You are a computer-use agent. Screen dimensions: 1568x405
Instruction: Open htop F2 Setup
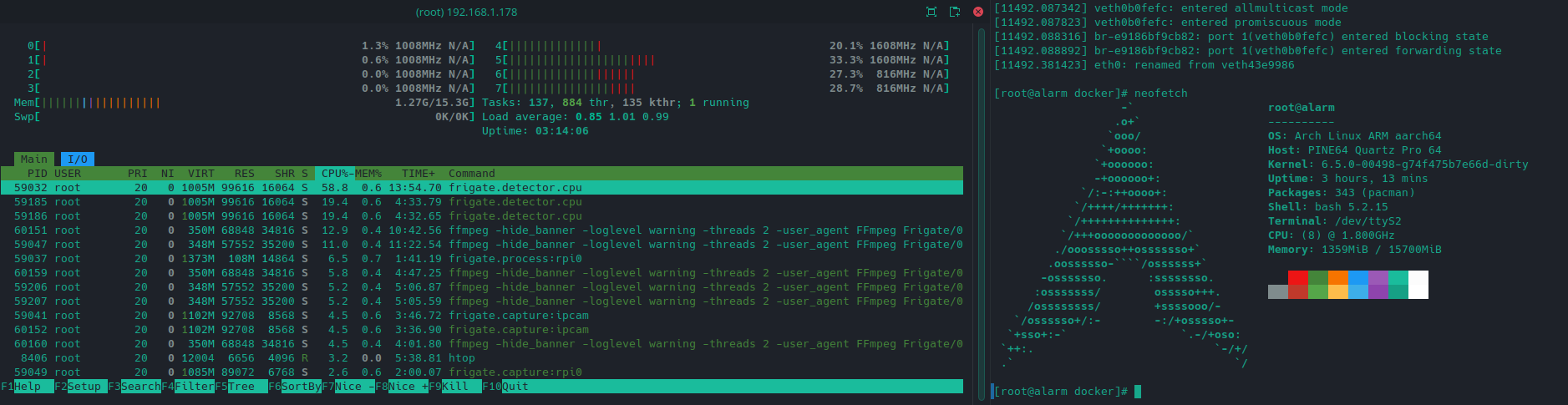[81, 386]
